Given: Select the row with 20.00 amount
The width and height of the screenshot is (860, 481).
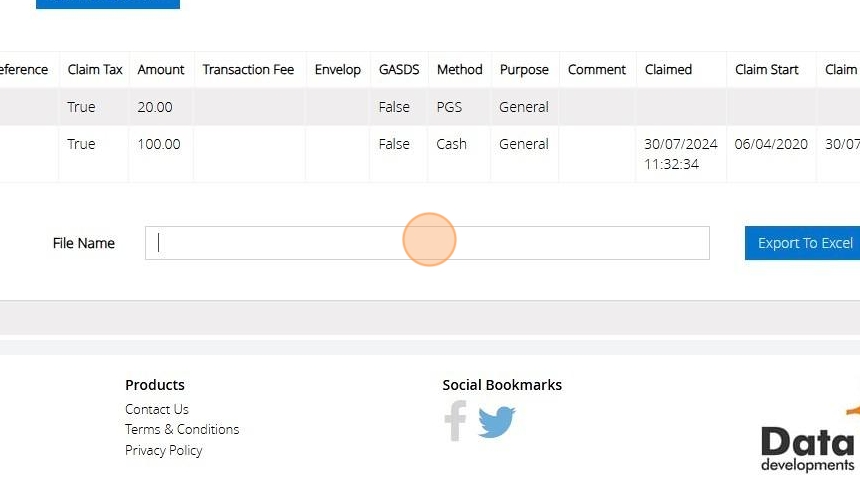Looking at the screenshot, I should [x=155, y=107].
